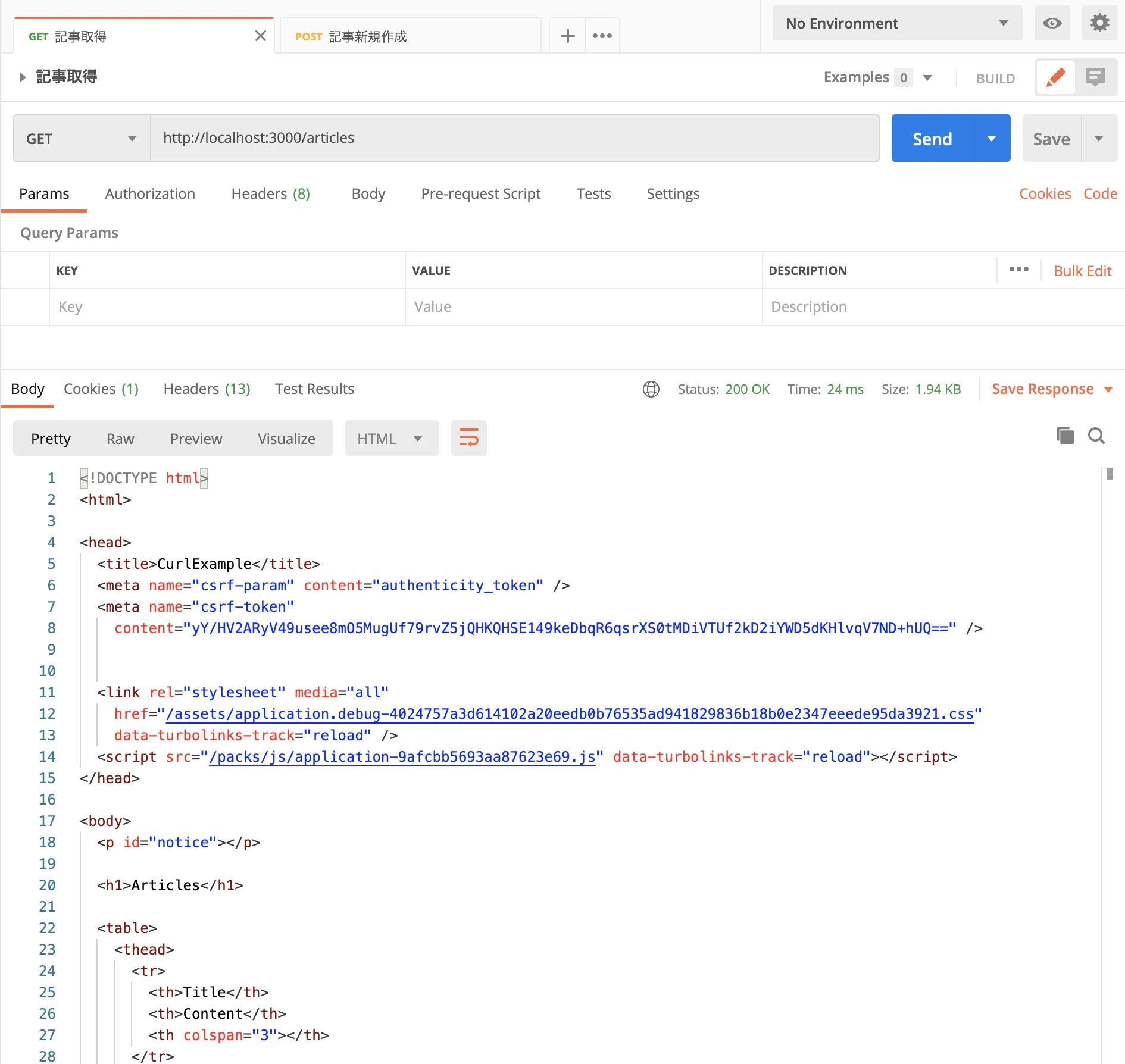
Task: Switch to the POST 記事新規作成 tab
Action: (x=411, y=36)
